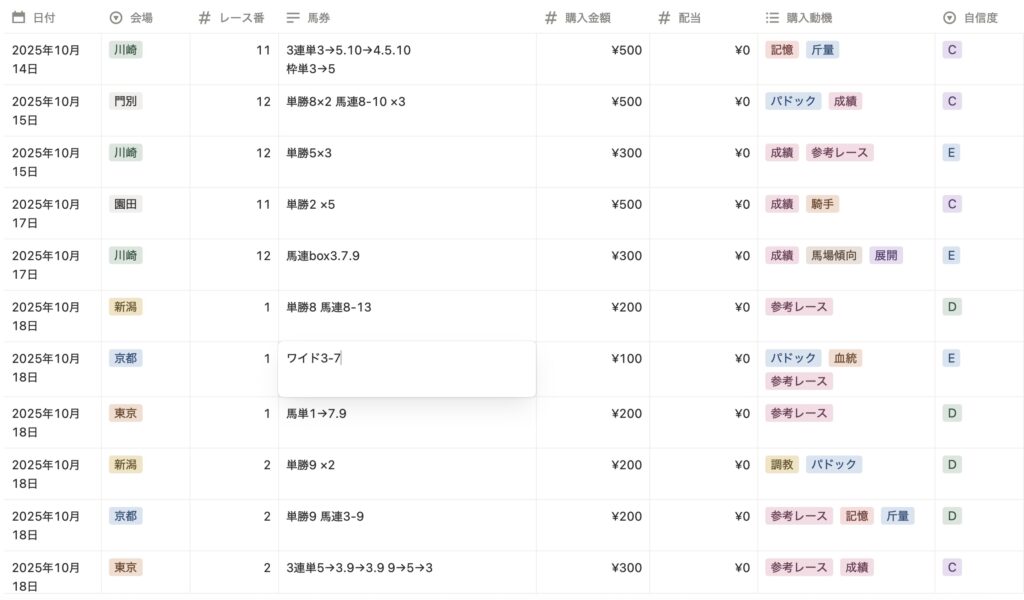The image size is (1024, 600).
Task: Click the hash icon beside 配当 header
Action: pyautogui.click(x=664, y=18)
